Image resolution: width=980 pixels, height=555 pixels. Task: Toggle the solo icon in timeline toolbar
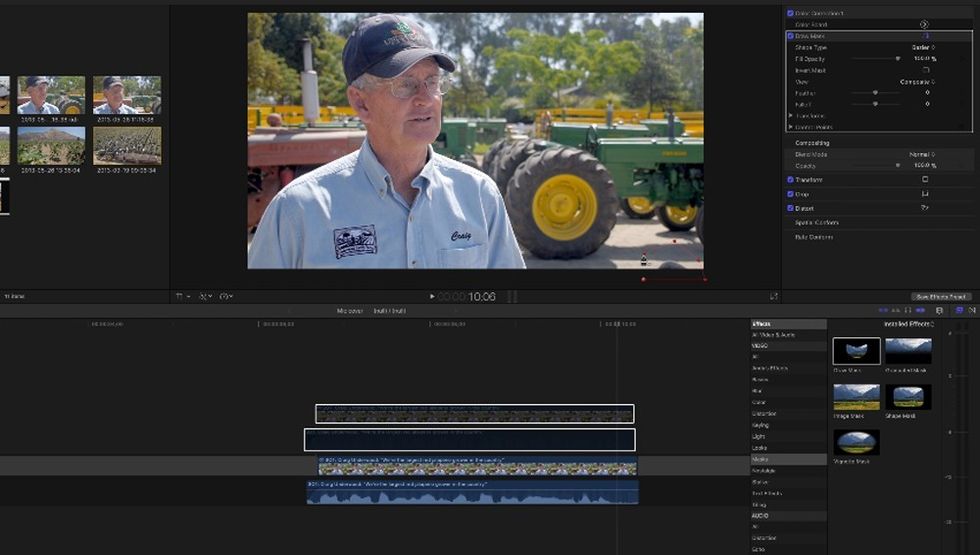pyautogui.click(x=908, y=311)
